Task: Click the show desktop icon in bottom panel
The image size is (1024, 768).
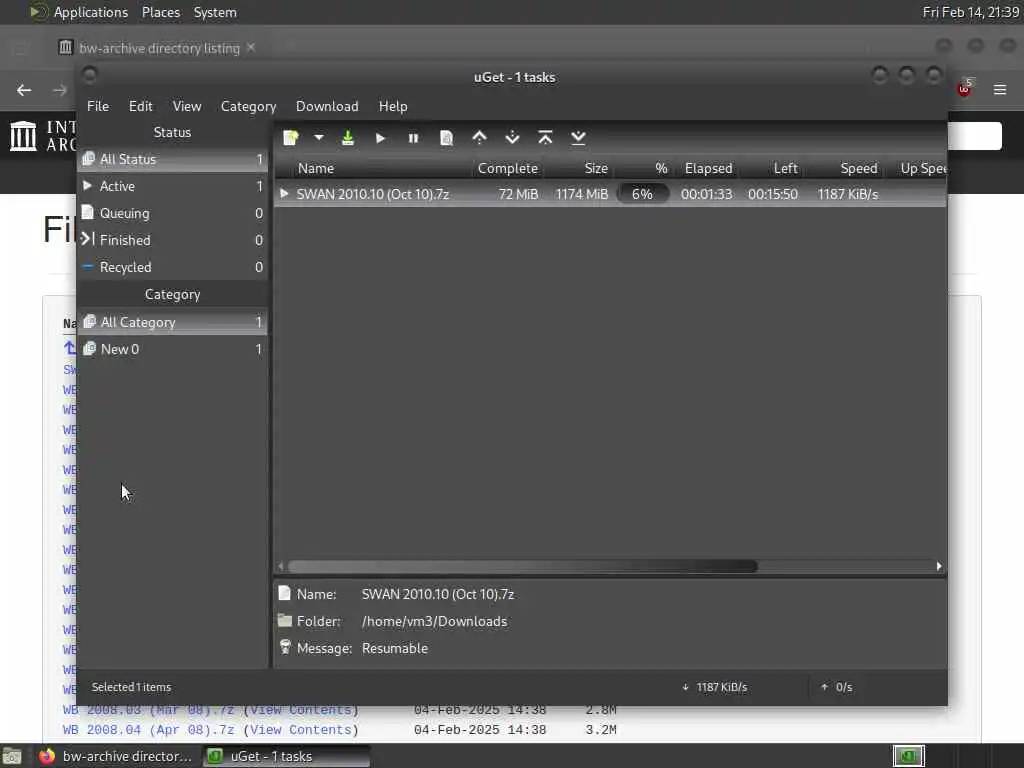Action: [x=12, y=757]
